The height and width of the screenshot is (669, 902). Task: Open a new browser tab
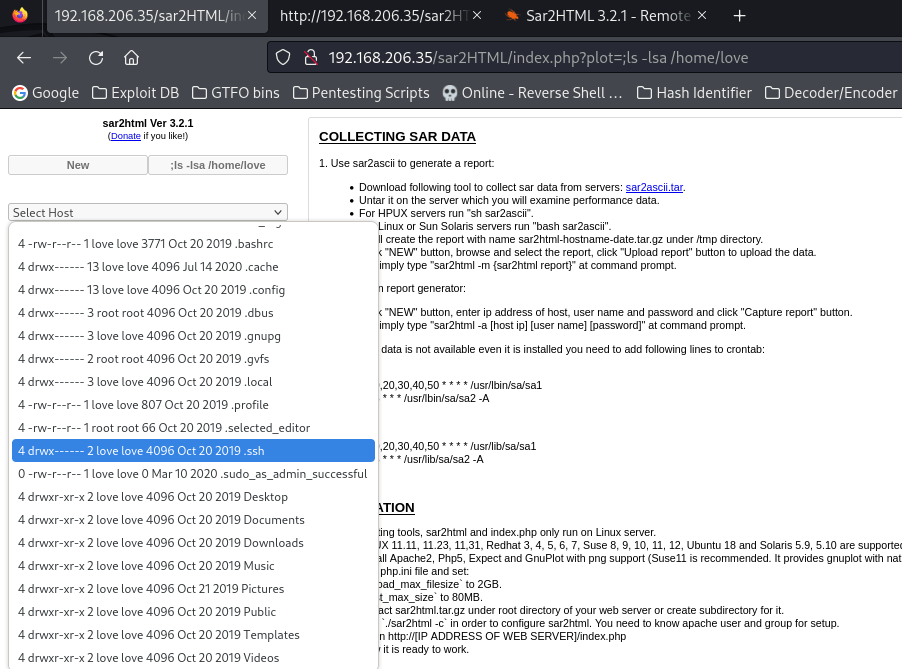(740, 16)
